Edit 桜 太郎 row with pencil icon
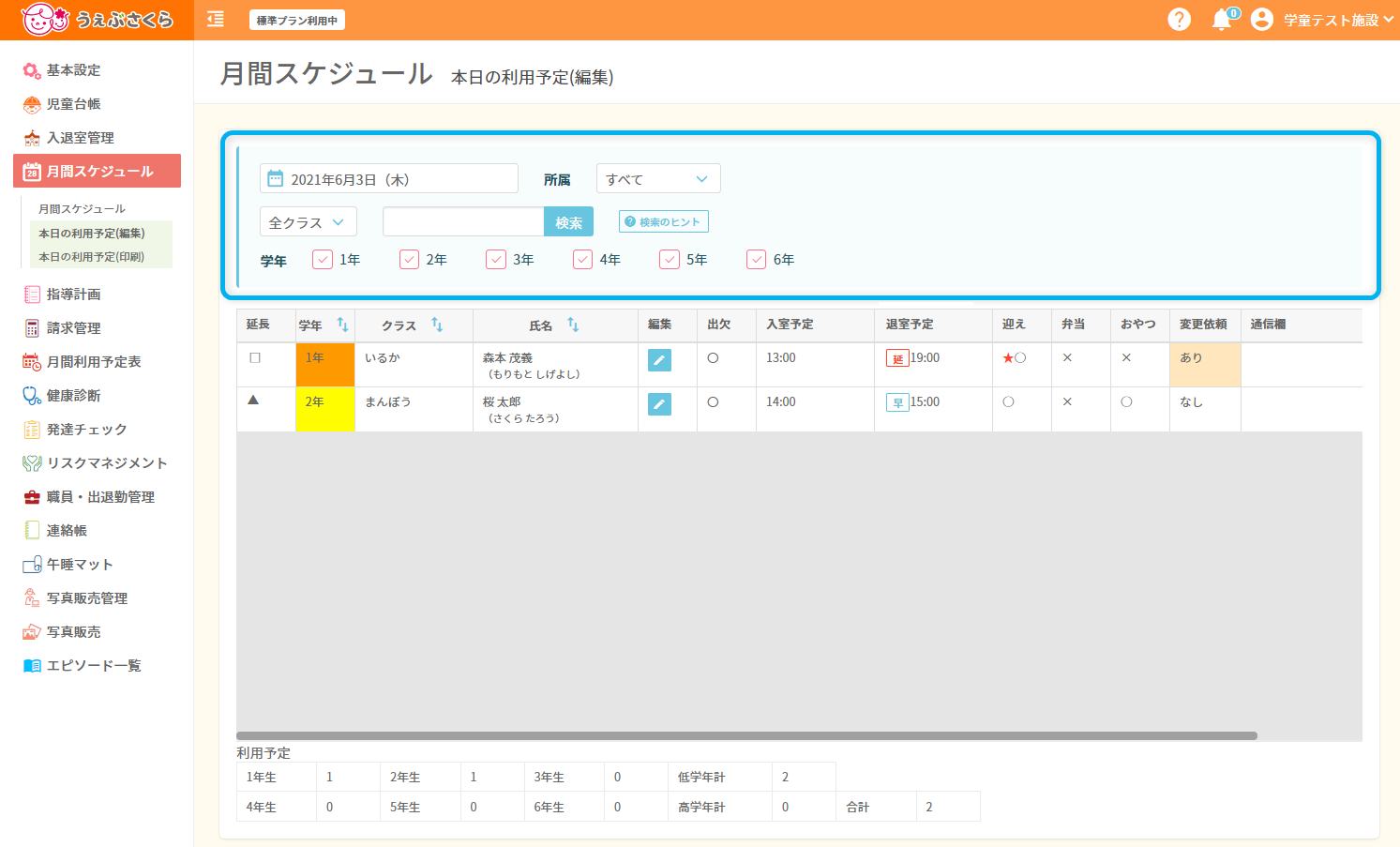 [x=659, y=404]
